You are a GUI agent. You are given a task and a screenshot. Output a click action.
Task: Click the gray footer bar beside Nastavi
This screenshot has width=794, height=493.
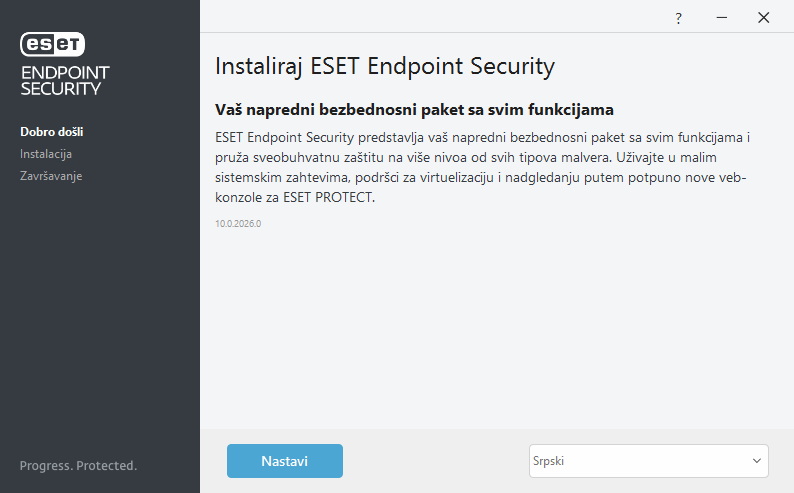pyautogui.click(x=435, y=461)
